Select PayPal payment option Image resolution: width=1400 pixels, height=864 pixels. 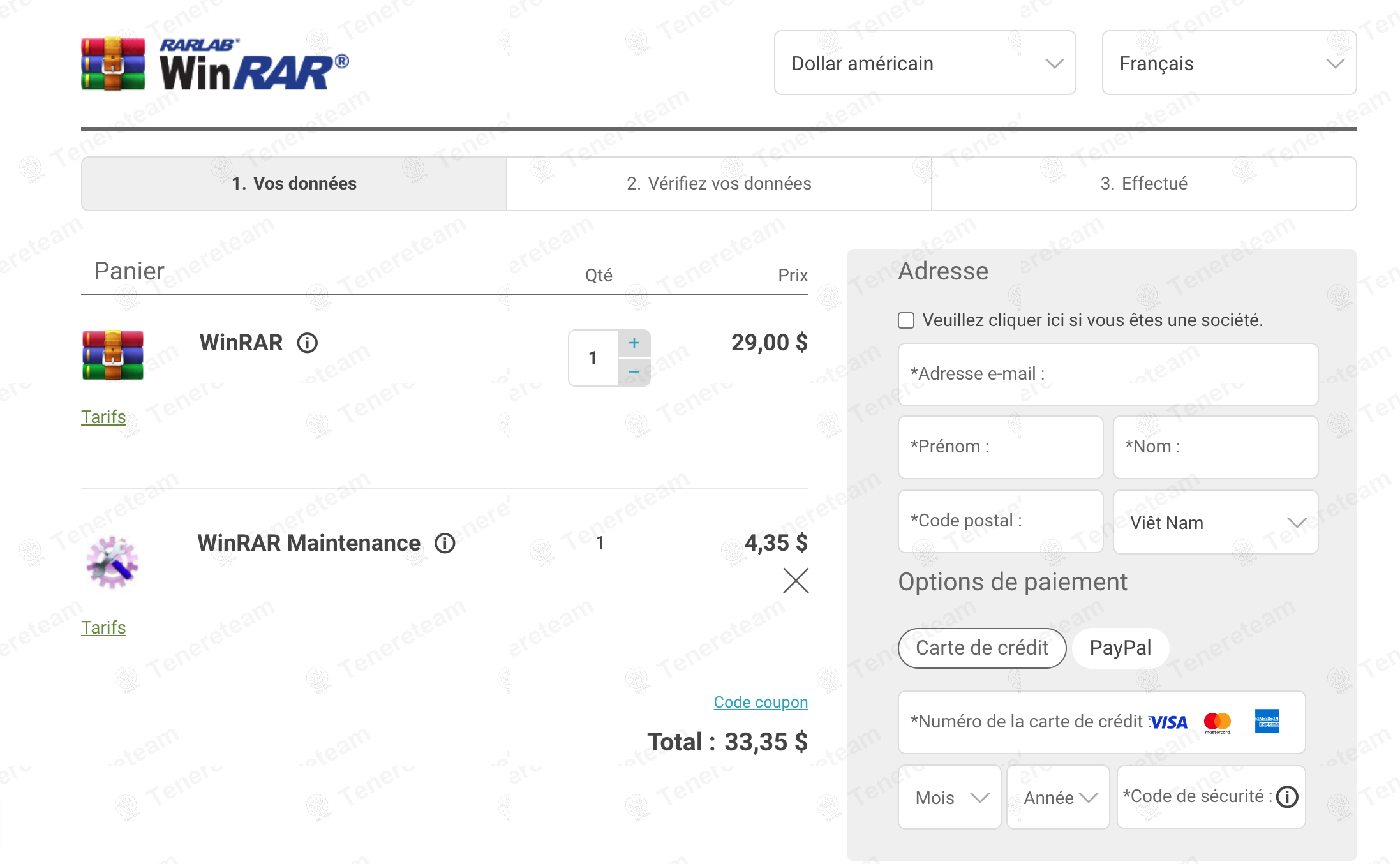tap(1120, 648)
